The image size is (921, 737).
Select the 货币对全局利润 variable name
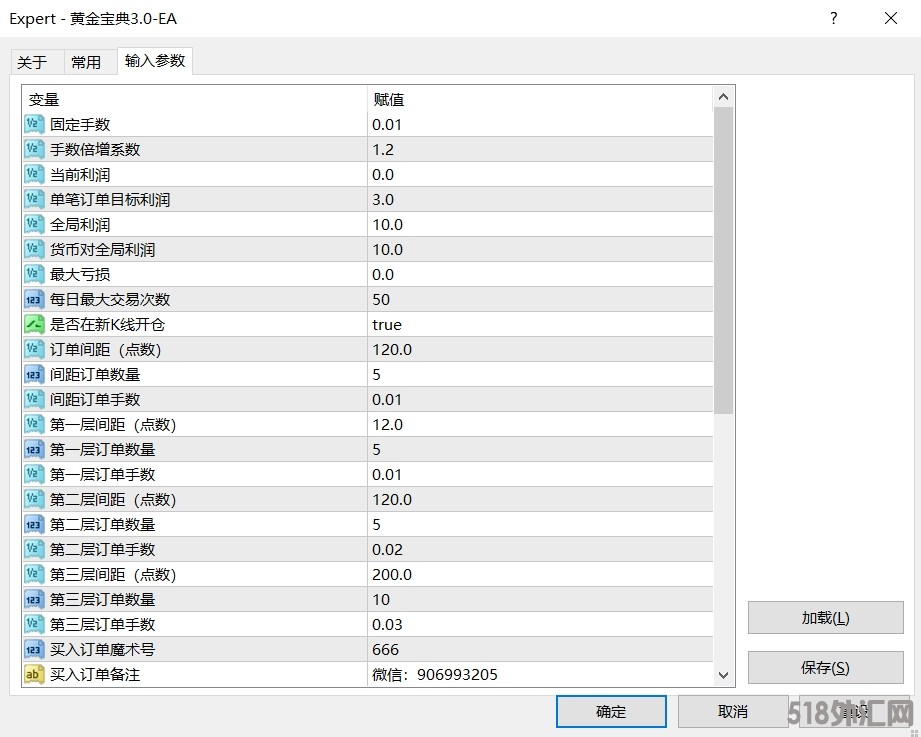[x=102, y=250]
